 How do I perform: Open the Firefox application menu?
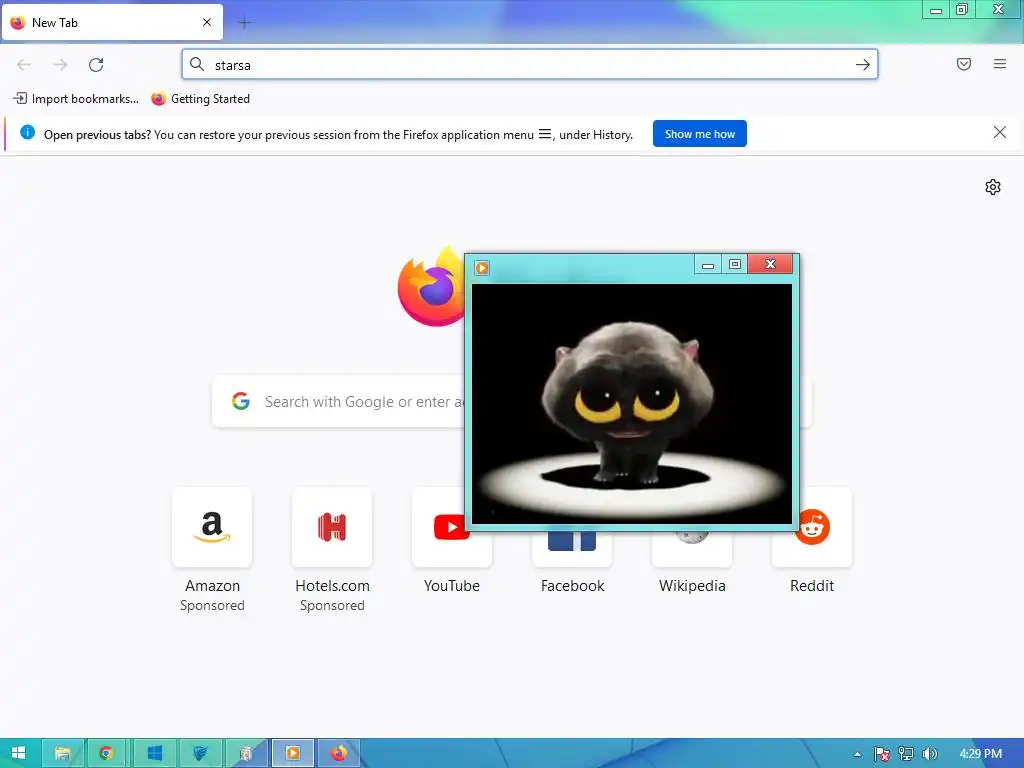[x=1000, y=64]
